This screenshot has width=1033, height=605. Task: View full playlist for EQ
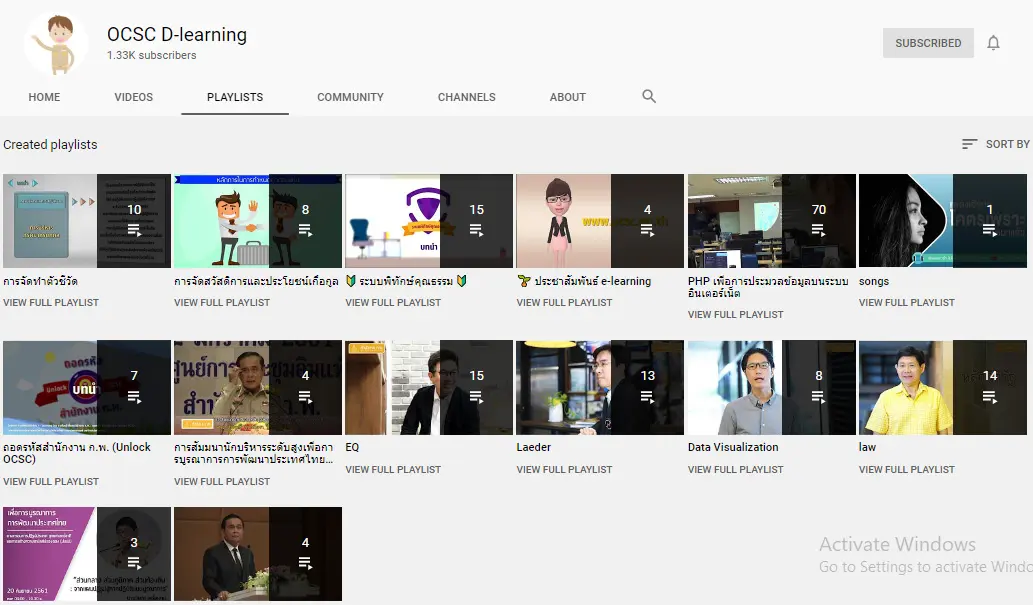(x=393, y=469)
